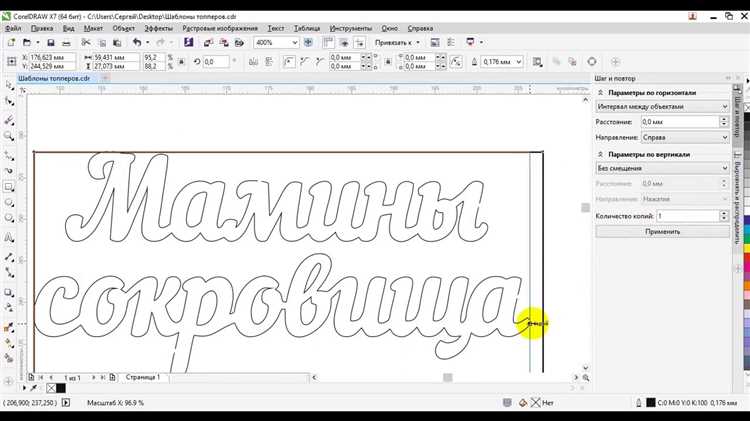The height and width of the screenshot is (421, 750).
Task: Toggle the lock ratio button
Action: coord(181,62)
